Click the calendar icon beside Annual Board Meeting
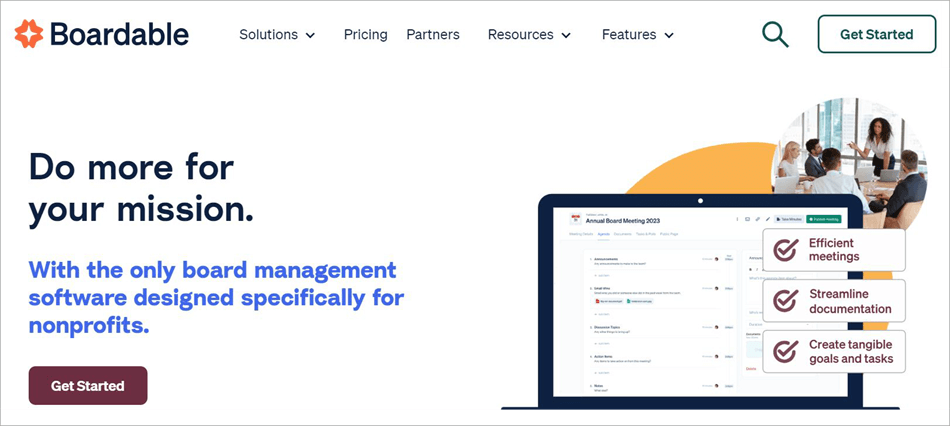Viewport: 950px width, 426px height. click(x=575, y=218)
